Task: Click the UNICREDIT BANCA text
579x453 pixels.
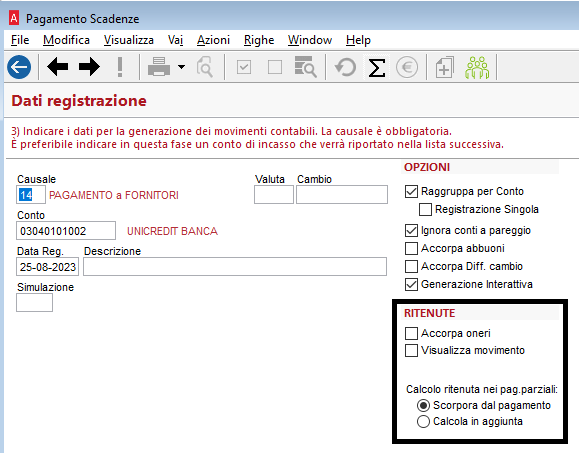Action: click(172, 231)
